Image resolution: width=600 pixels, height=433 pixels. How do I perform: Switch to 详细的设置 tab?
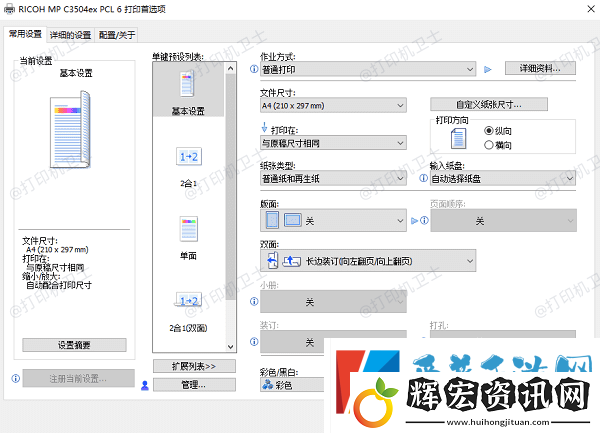pyautogui.click(x=70, y=35)
